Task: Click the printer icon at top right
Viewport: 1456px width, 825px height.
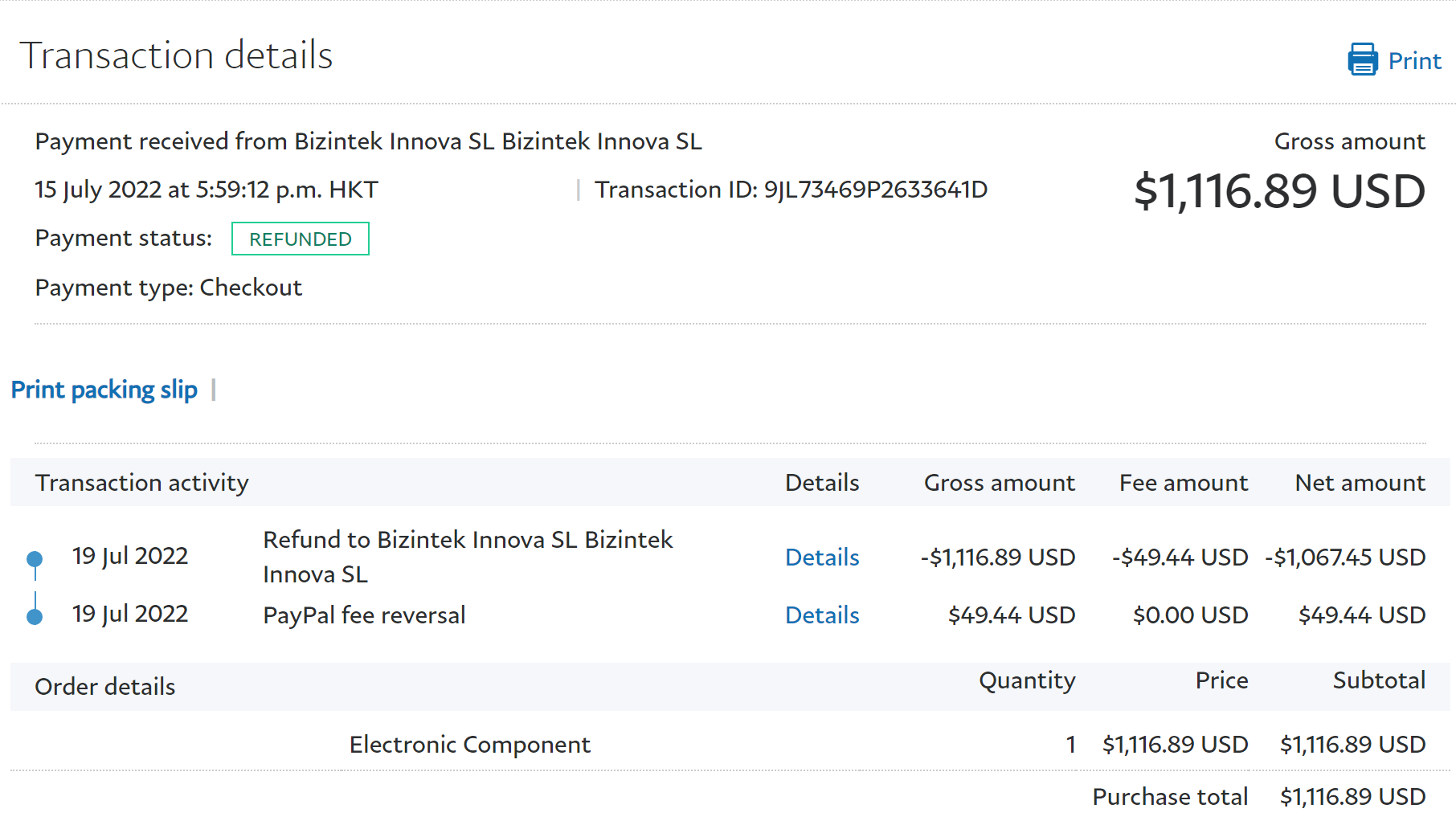Action: point(1362,60)
